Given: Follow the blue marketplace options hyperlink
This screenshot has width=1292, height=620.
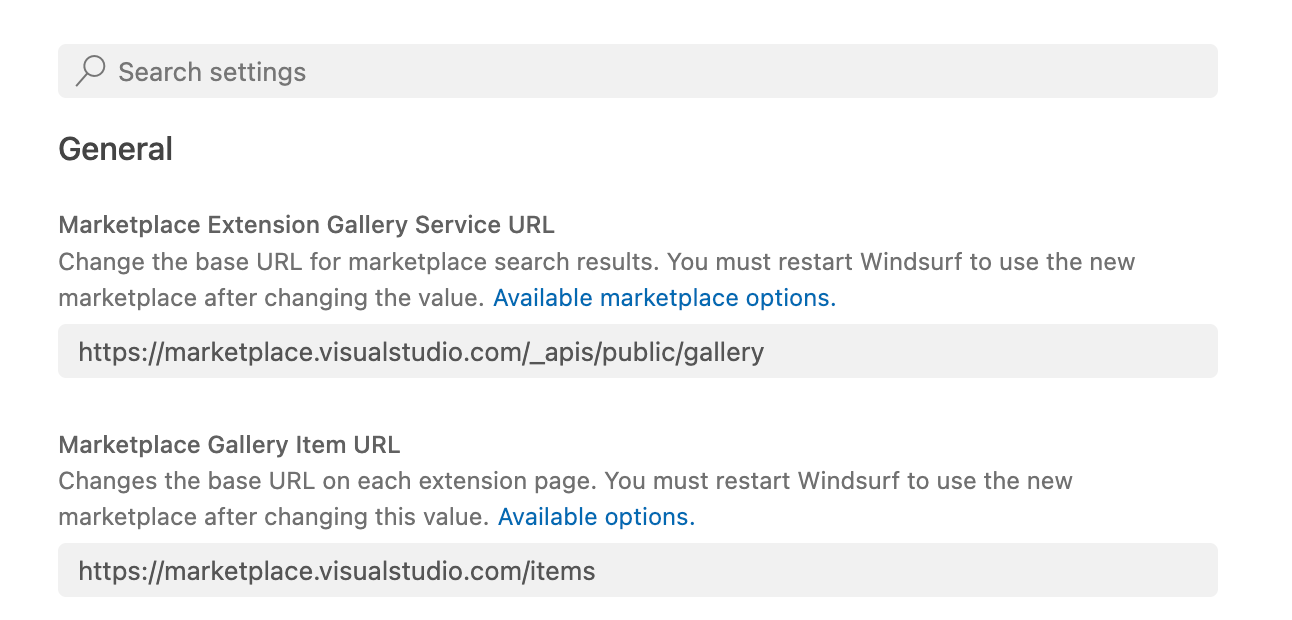Looking at the screenshot, I should pos(663,297).
